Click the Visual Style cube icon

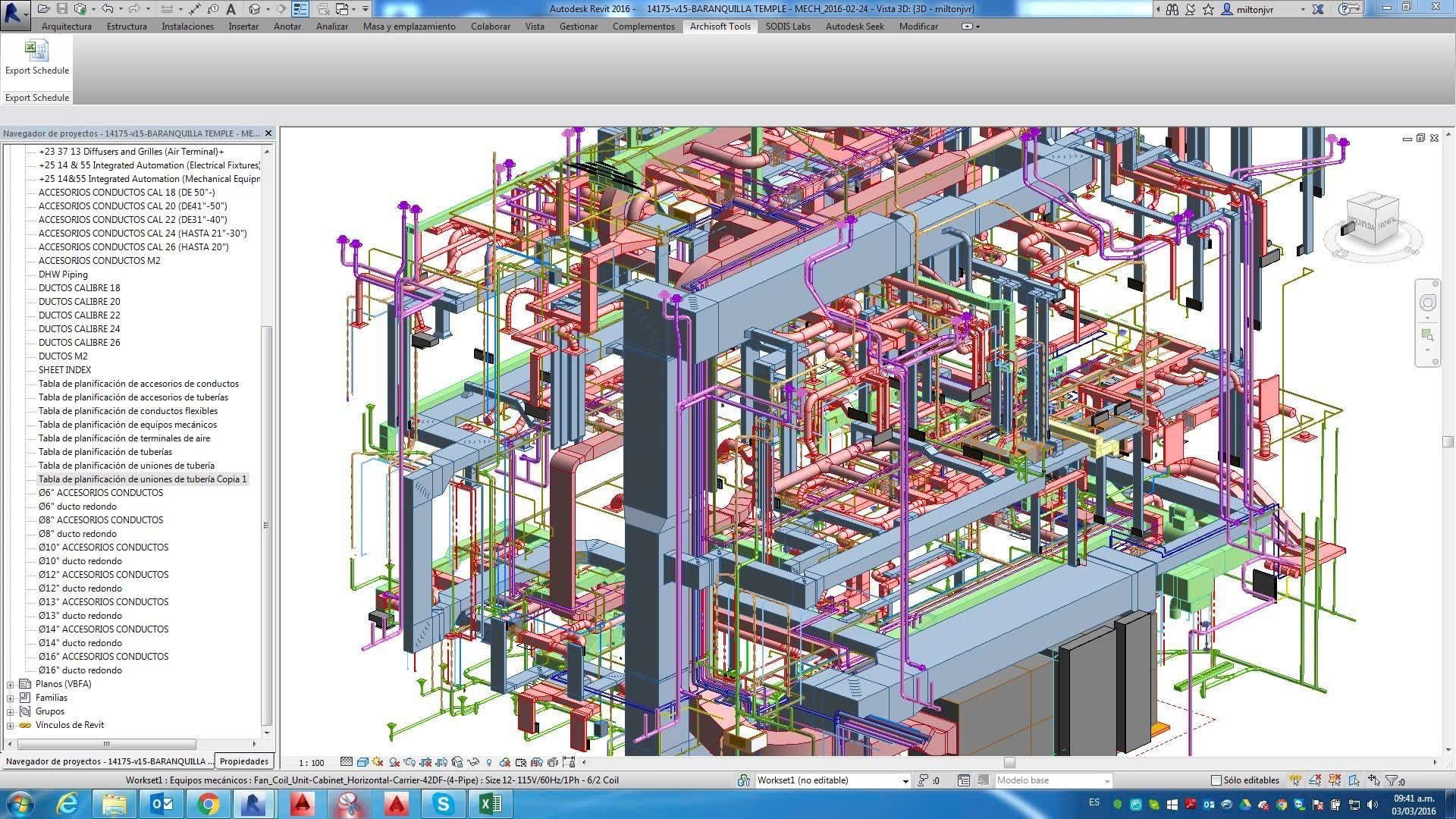tap(362, 762)
